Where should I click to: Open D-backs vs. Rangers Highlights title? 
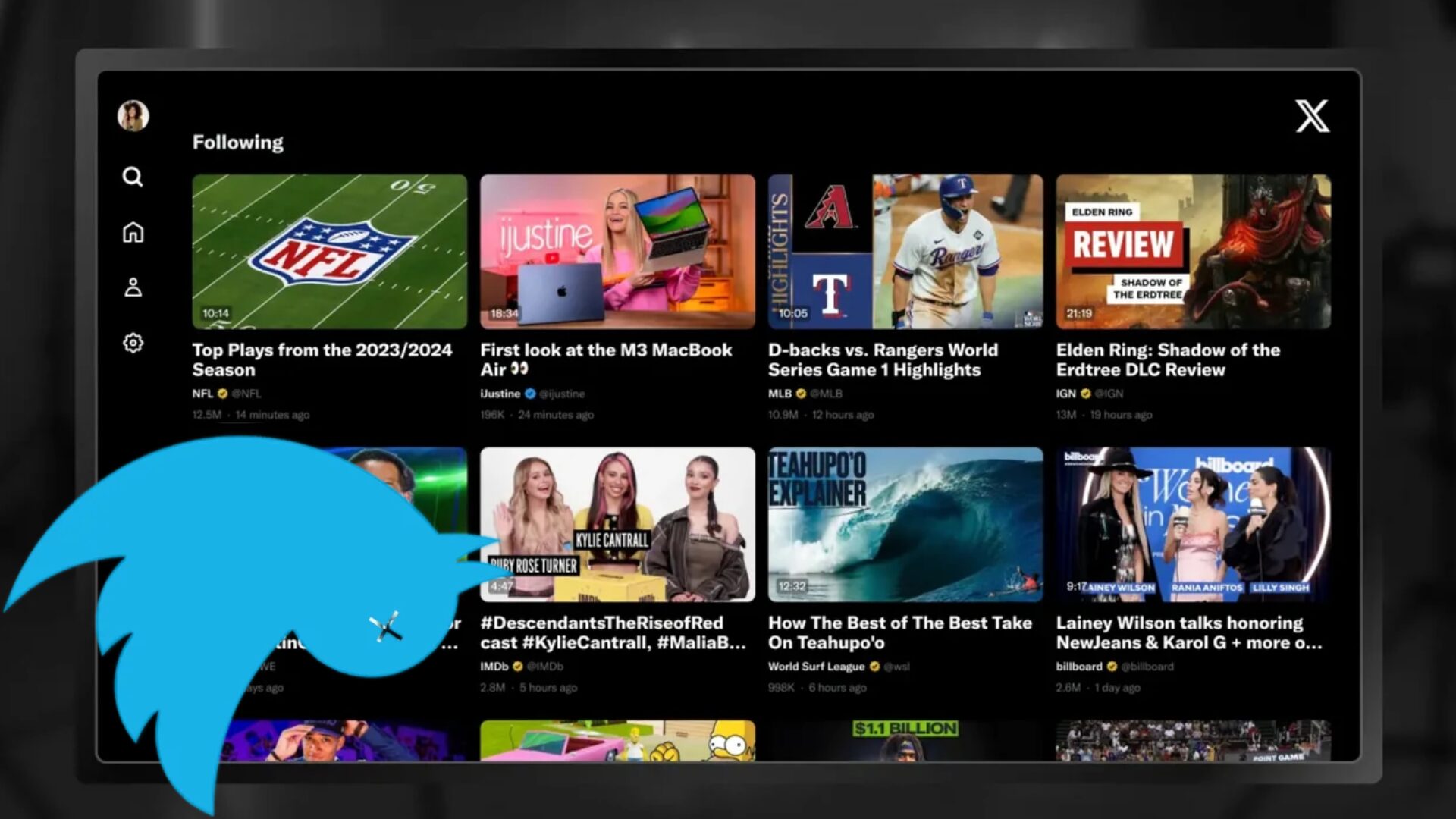(882, 359)
